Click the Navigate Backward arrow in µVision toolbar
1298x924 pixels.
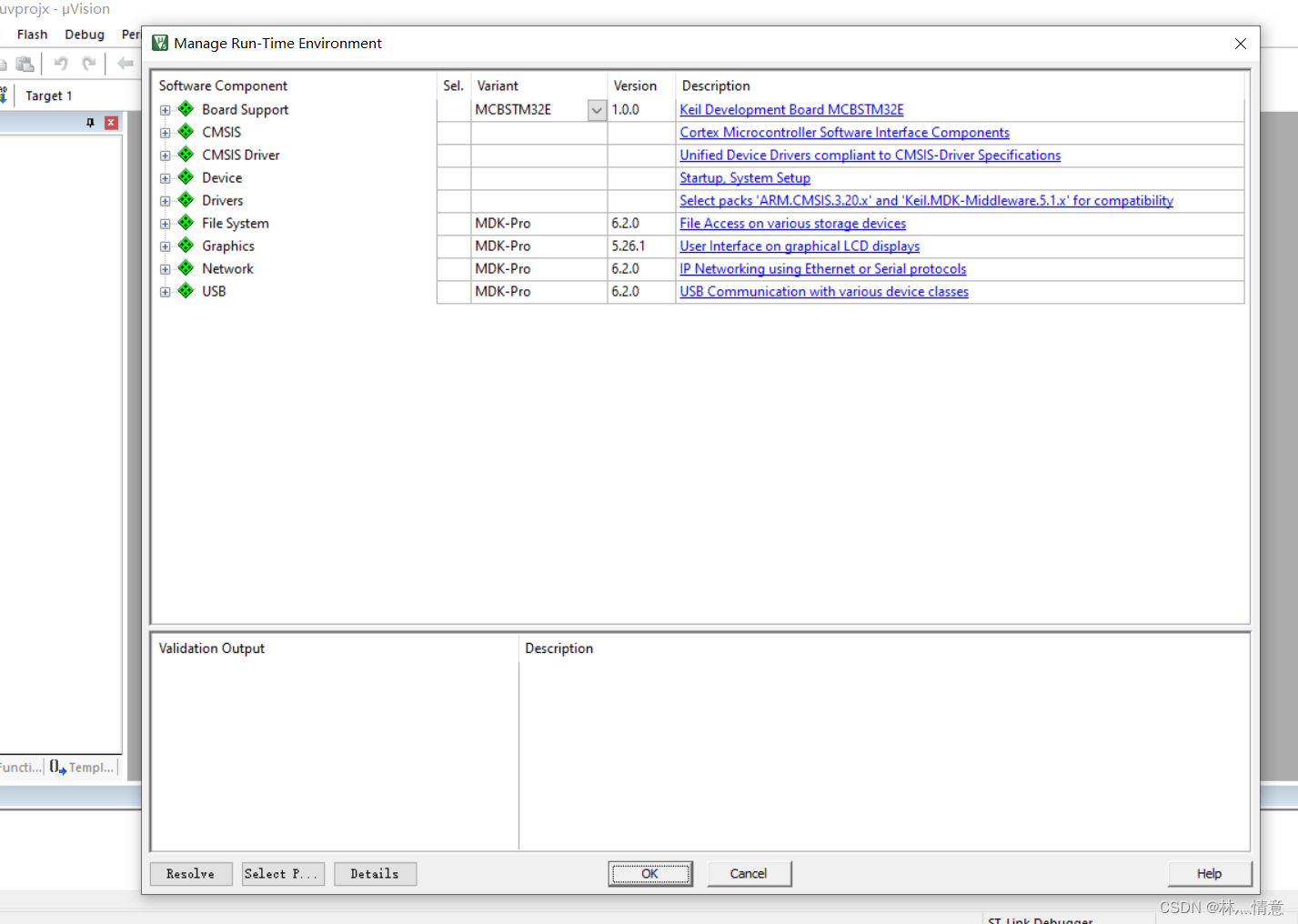click(x=126, y=64)
